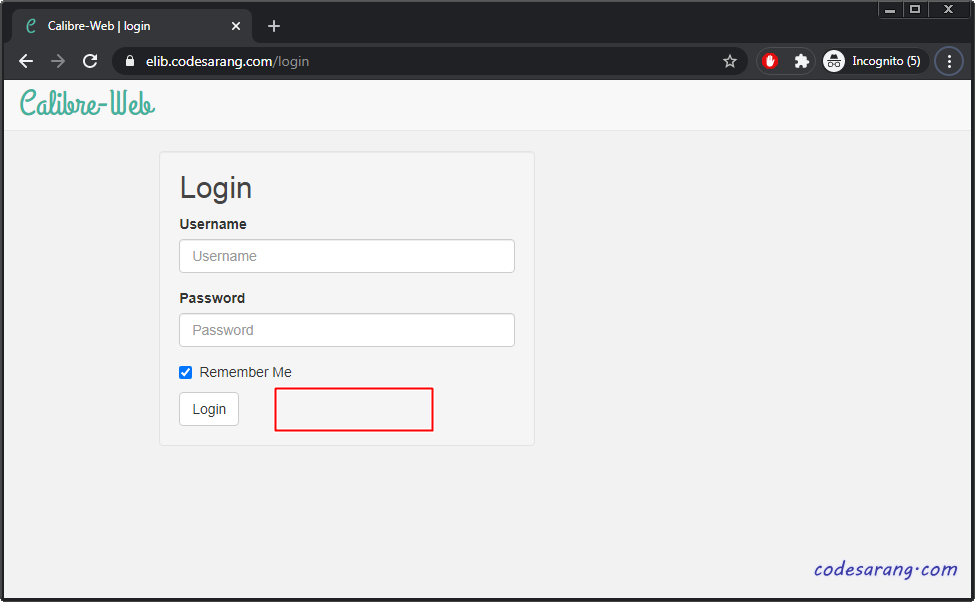Maximize the browser window
Viewport: 975px width, 602px height.
click(915, 9)
